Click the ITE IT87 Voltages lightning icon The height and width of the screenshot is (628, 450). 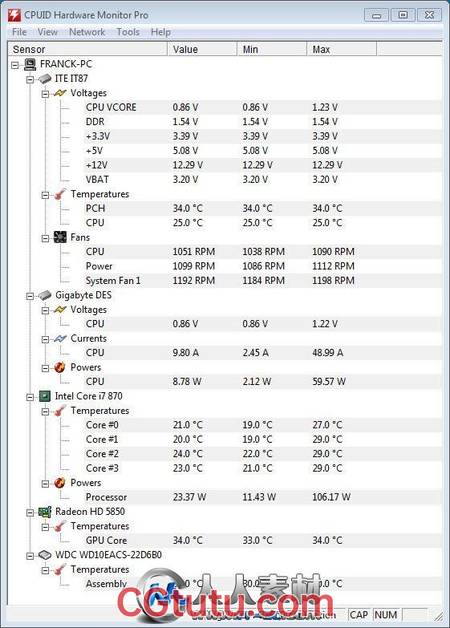tap(60, 93)
